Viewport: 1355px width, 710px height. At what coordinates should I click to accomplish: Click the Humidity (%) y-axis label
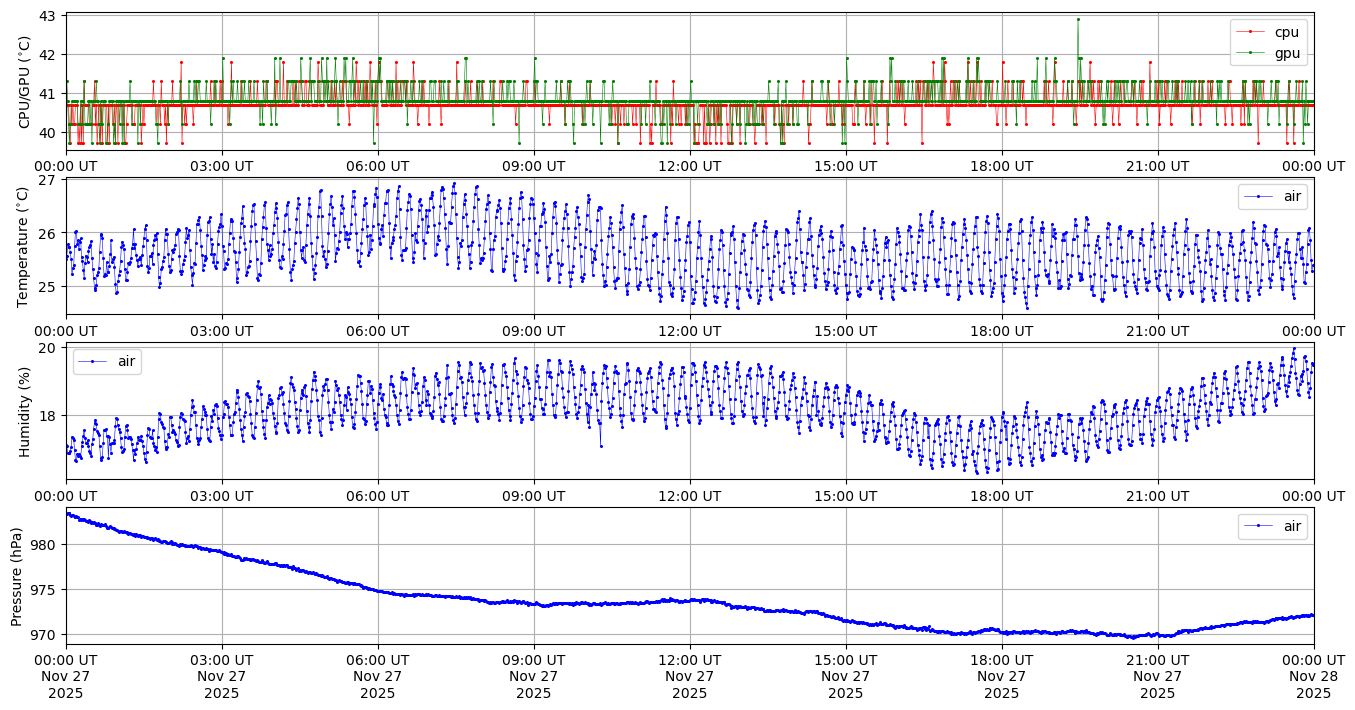(x=25, y=411)
